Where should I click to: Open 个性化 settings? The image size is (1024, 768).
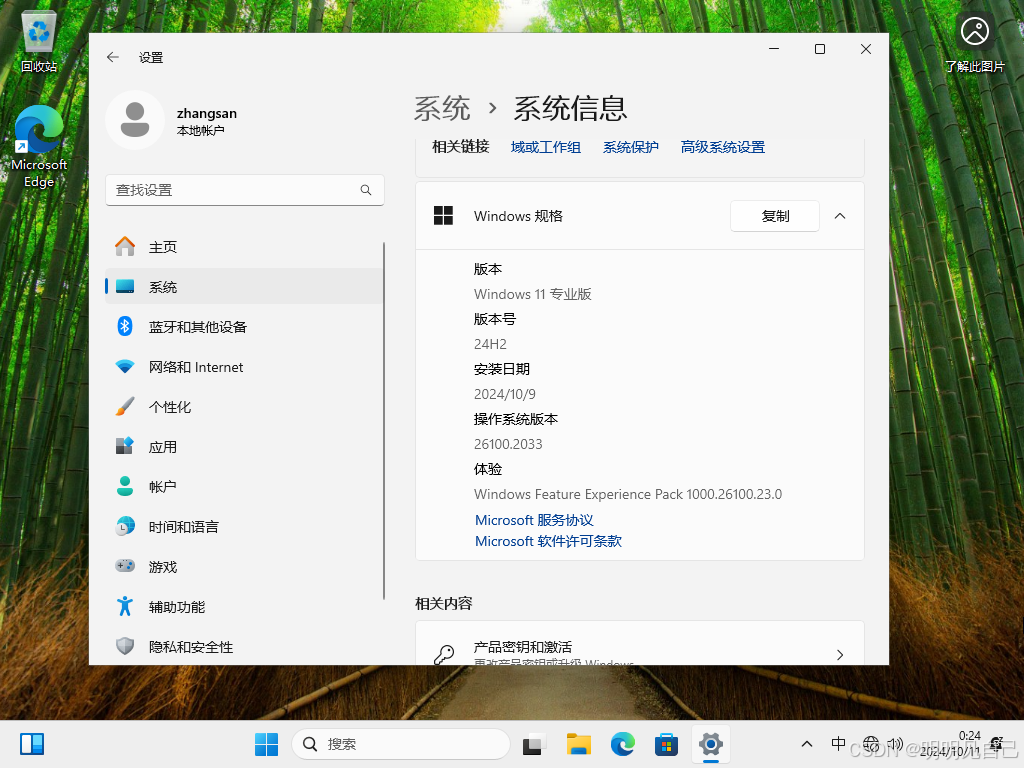[244, 407]
